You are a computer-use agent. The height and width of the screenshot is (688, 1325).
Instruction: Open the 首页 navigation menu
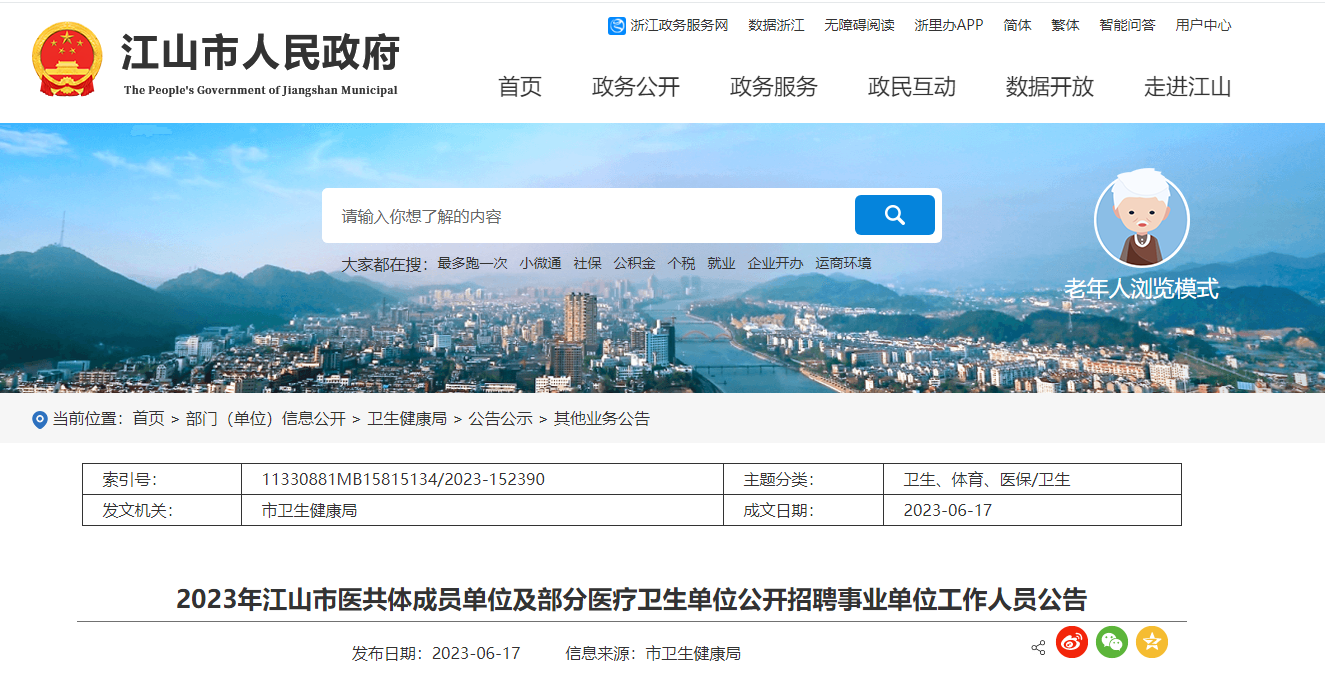pos(520,87)
